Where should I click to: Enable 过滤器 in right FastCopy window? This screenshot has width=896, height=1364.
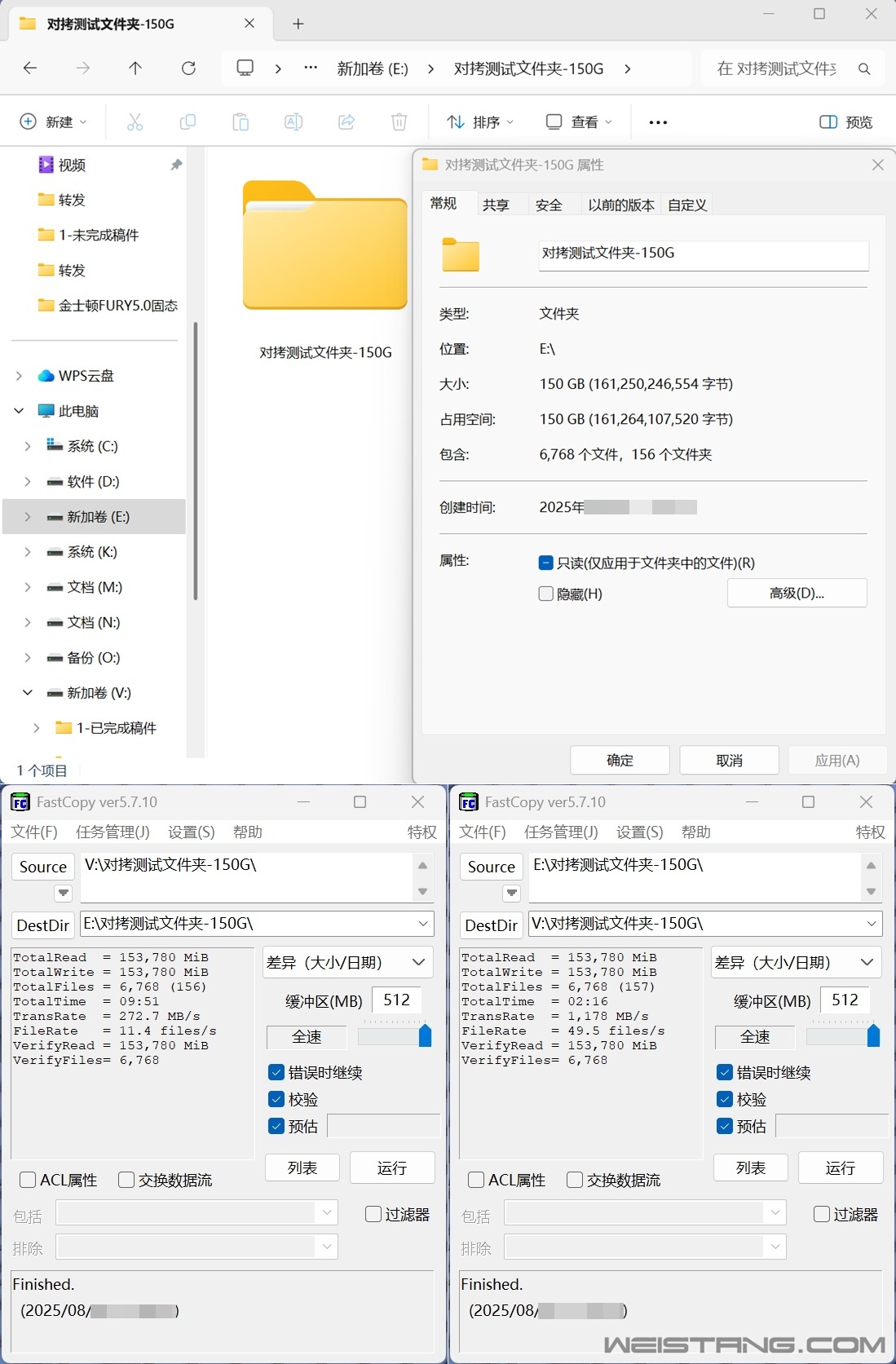pyautogui.click(x=822, y=1214)
